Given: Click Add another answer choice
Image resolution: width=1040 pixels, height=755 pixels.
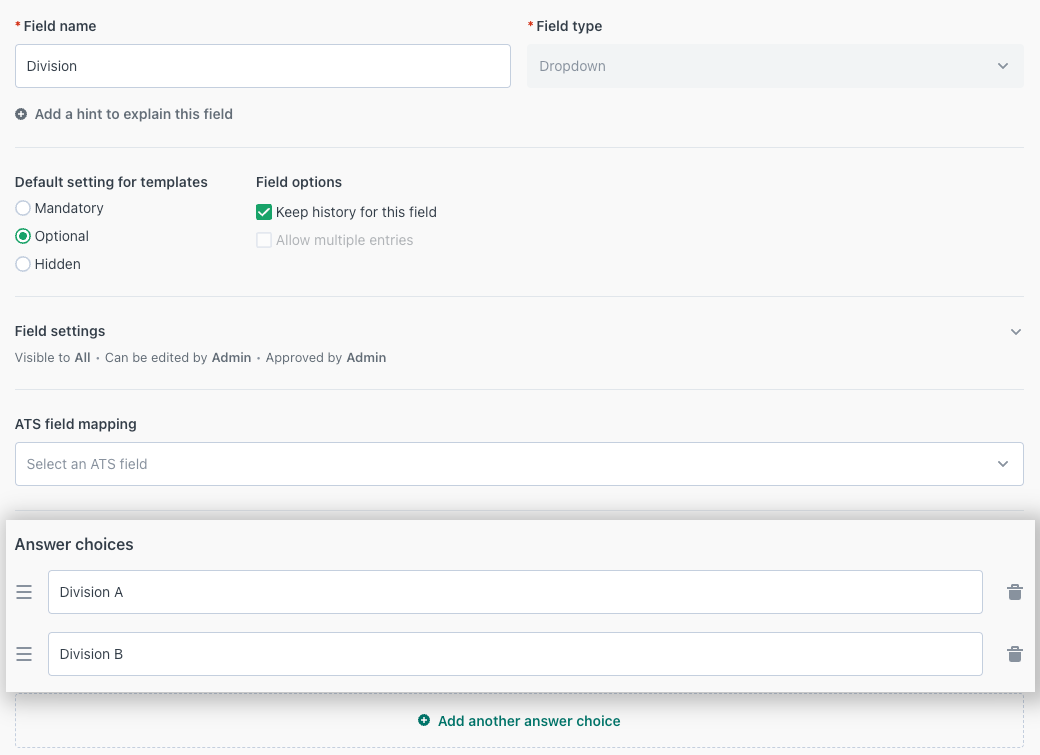Looking at the screenshot, I should point(529,721).
